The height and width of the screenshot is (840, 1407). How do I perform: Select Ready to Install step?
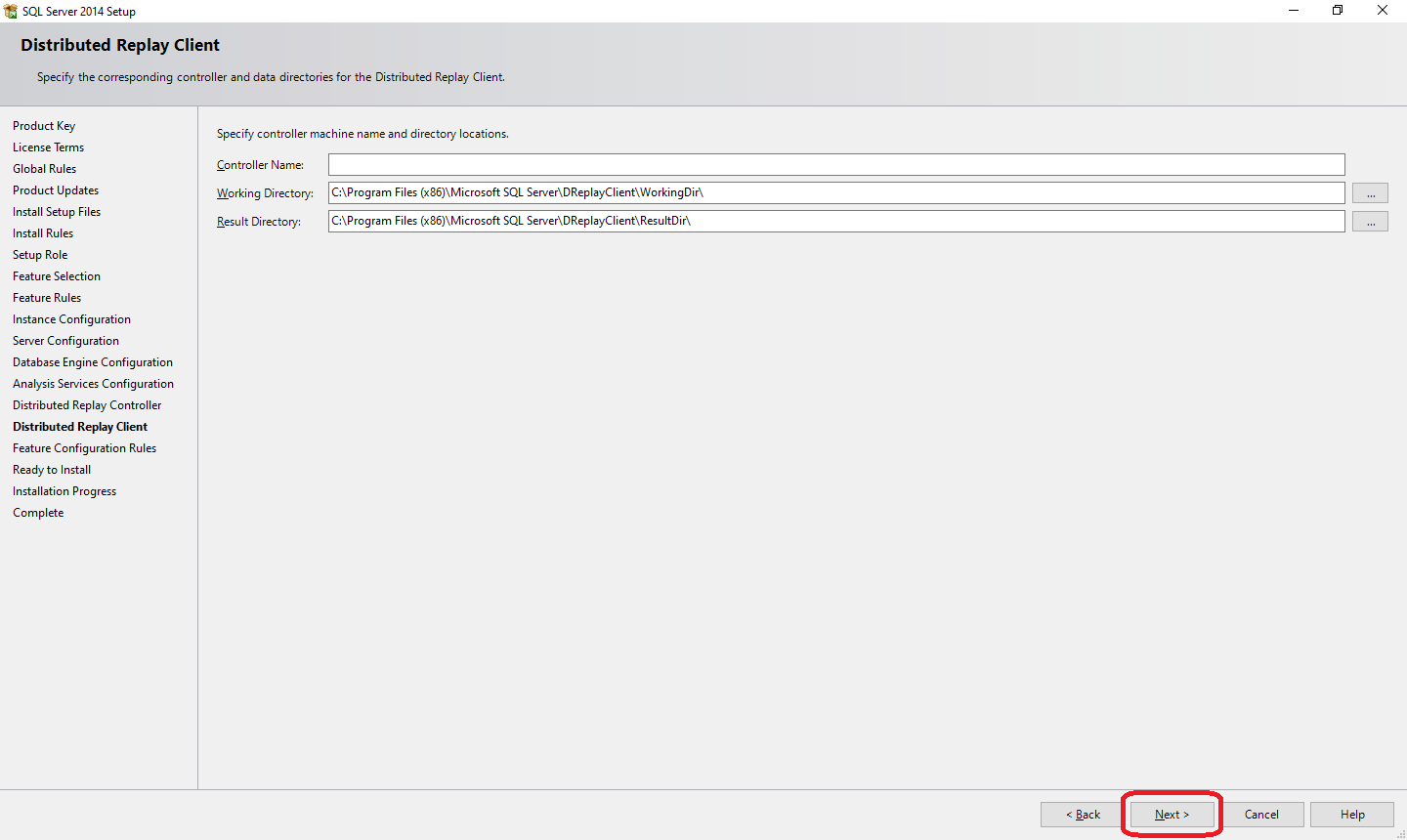(52, 470)
